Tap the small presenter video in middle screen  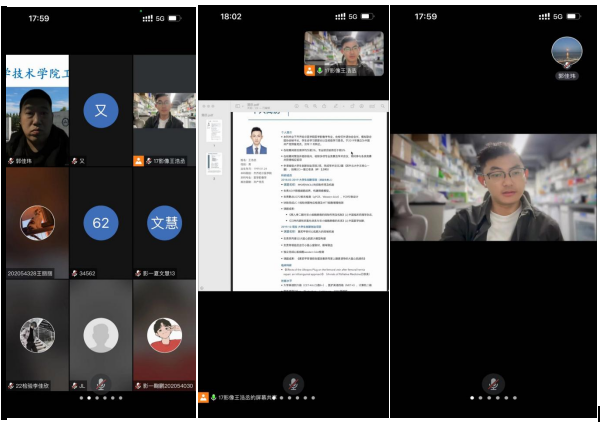pyautogui.click(x=344, y=52)
